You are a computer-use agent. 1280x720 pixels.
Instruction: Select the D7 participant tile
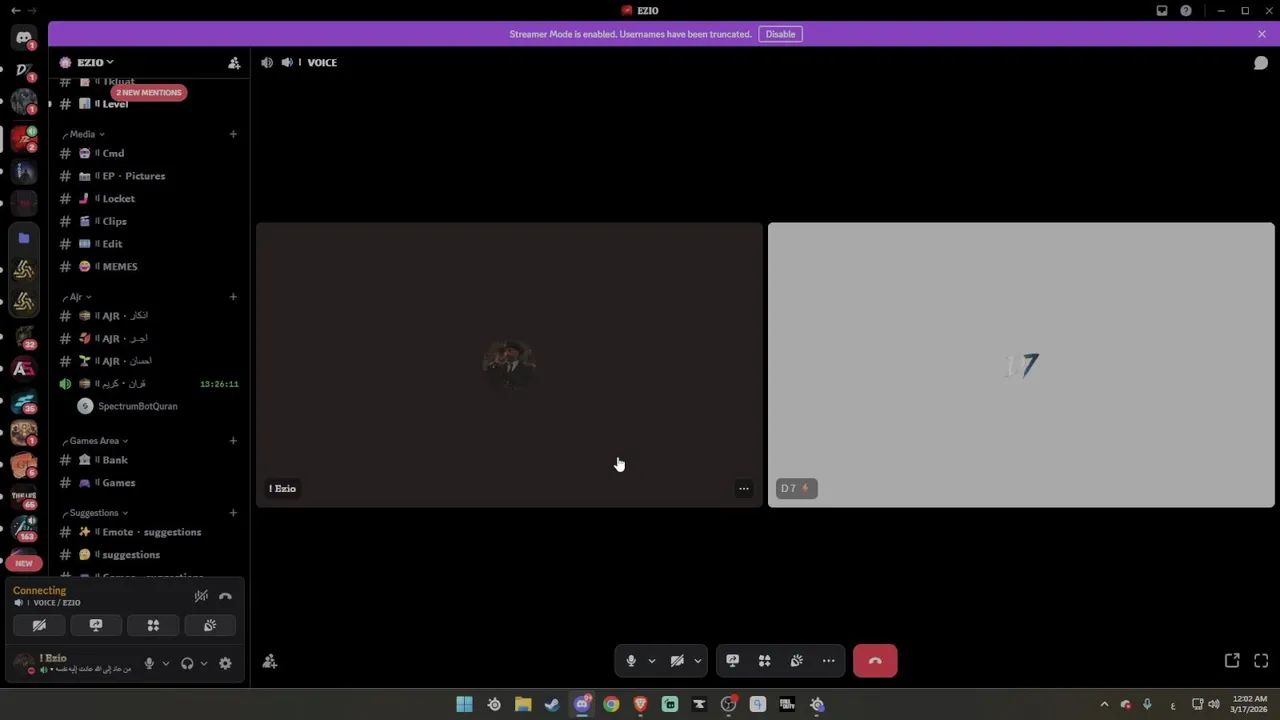[1021, 365]
